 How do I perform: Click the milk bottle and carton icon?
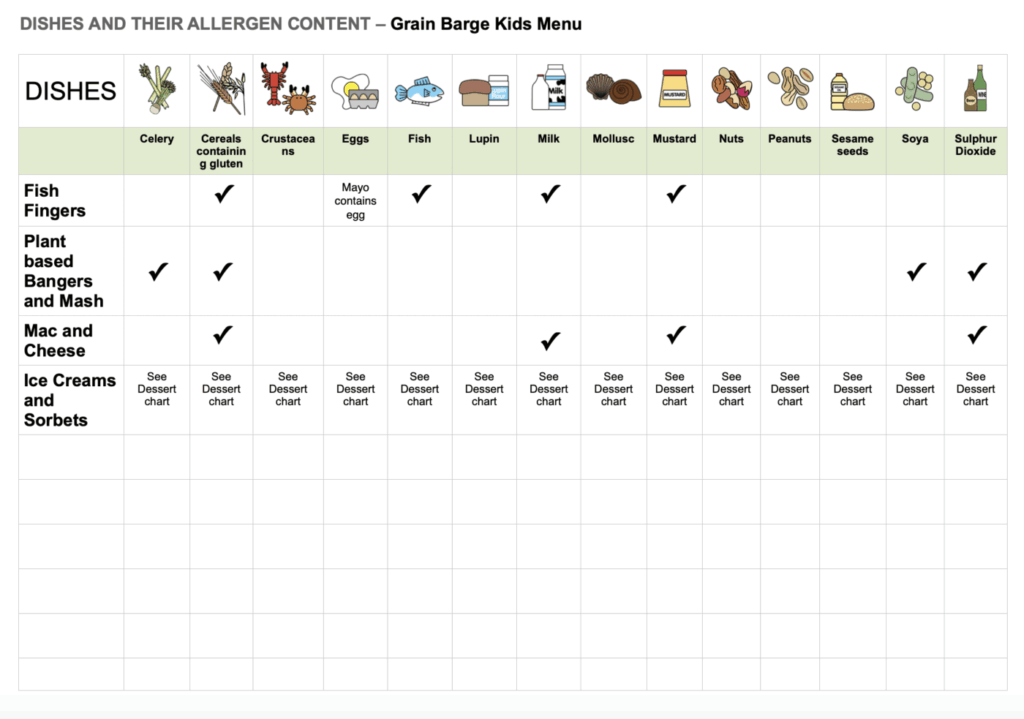(549, 87)
